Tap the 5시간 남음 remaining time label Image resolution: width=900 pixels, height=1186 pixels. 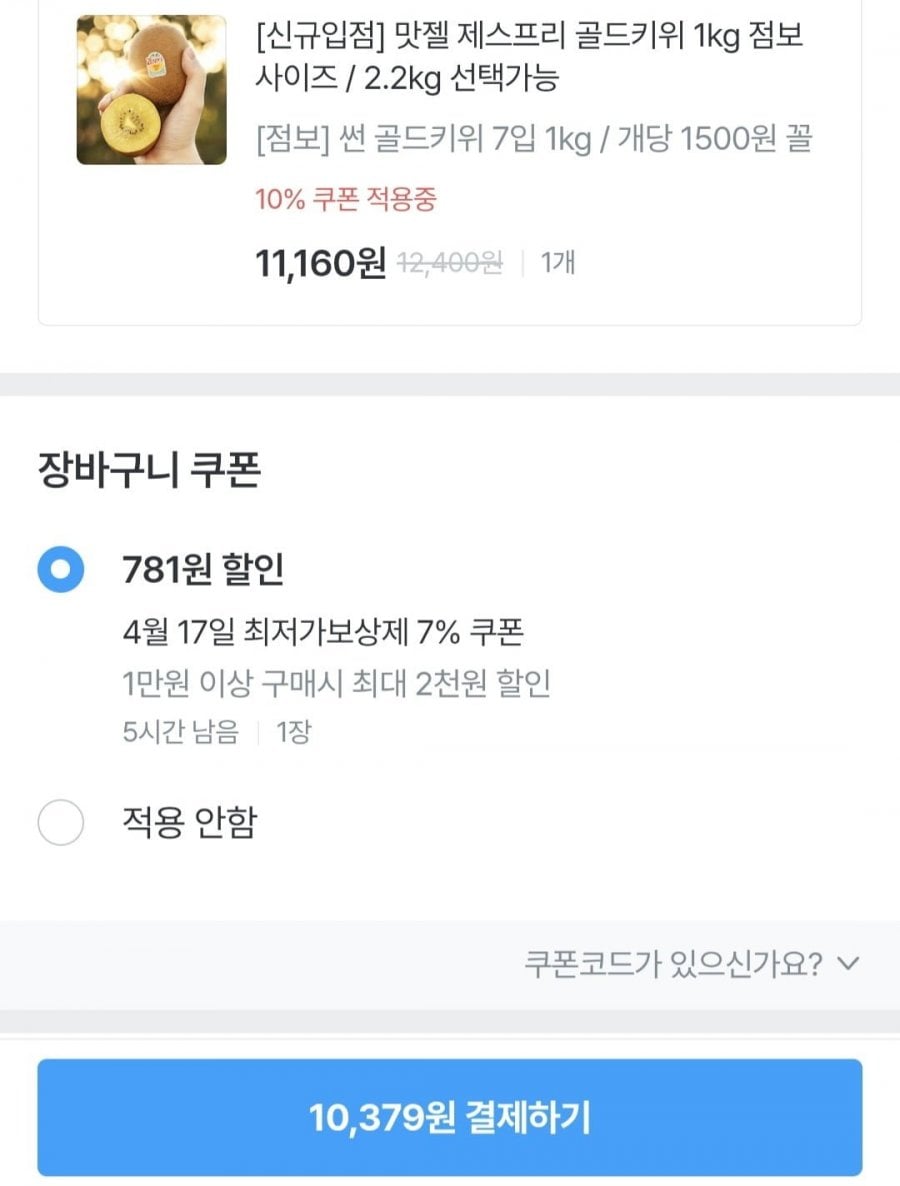pyautogui.click(x=181, y=732)
